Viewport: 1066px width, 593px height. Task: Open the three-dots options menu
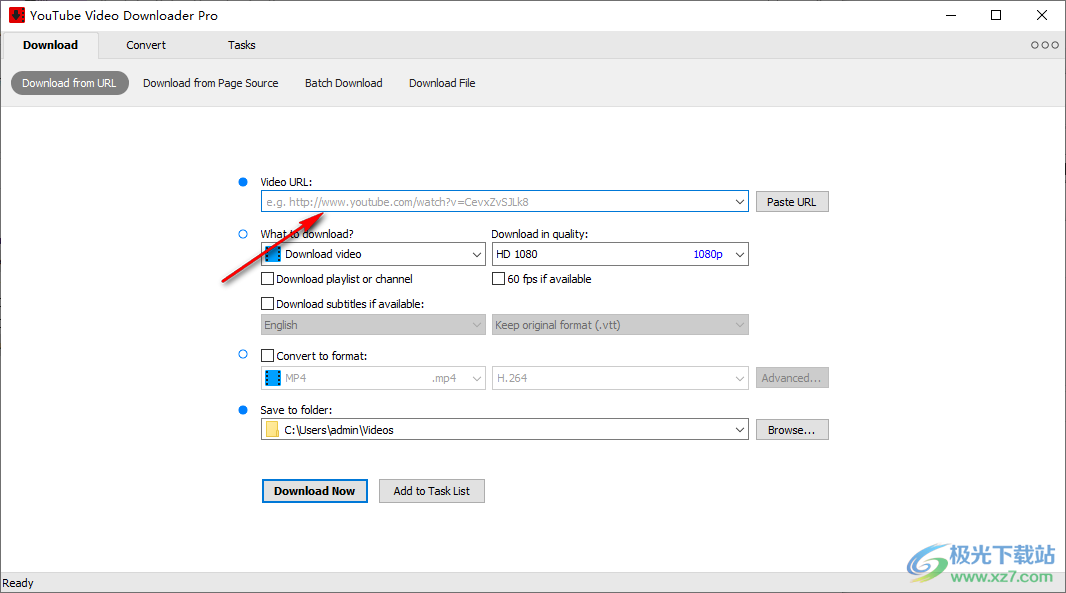[x=1044, y=45]
